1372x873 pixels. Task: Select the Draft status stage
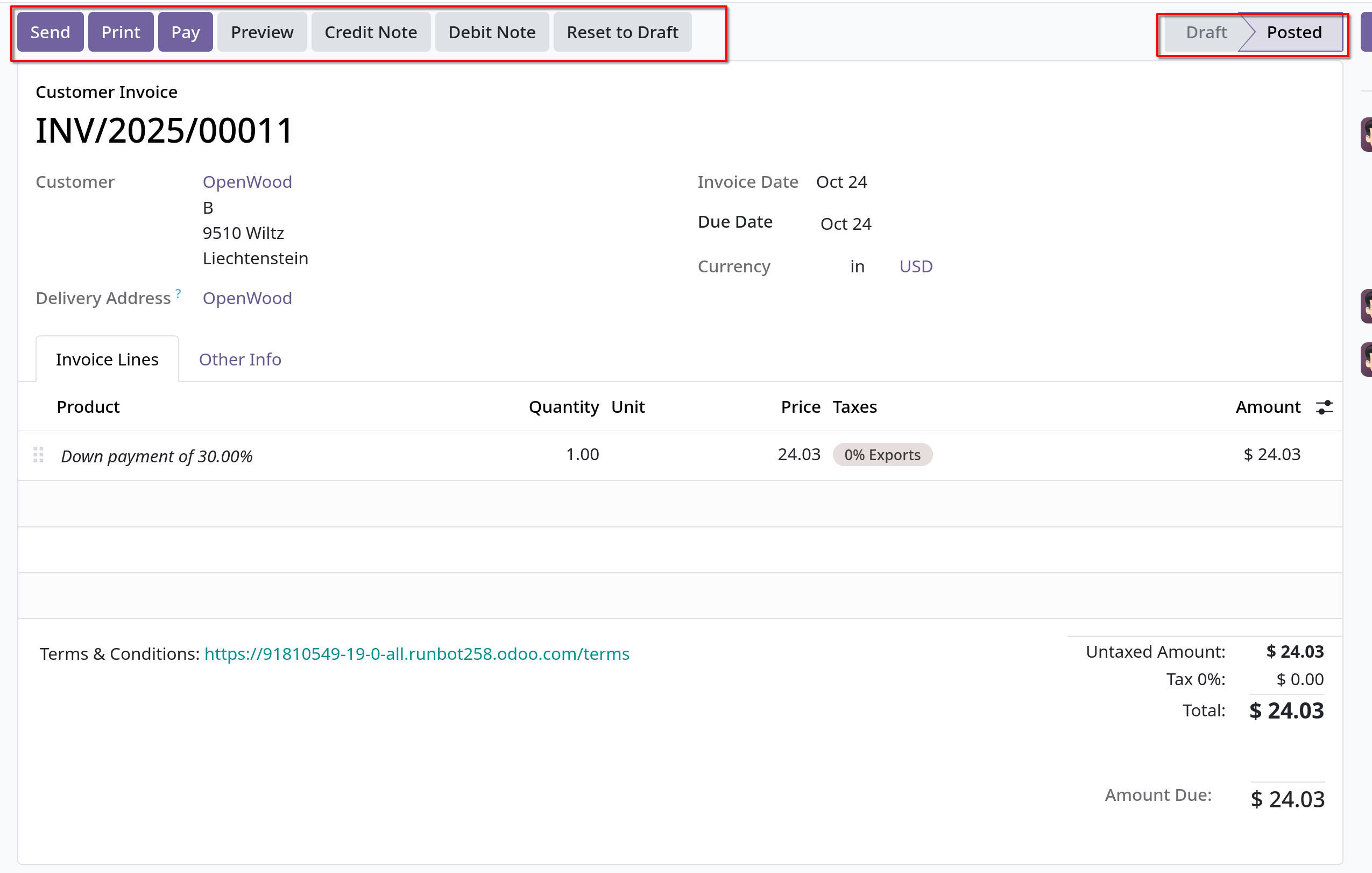point(1206,32)
